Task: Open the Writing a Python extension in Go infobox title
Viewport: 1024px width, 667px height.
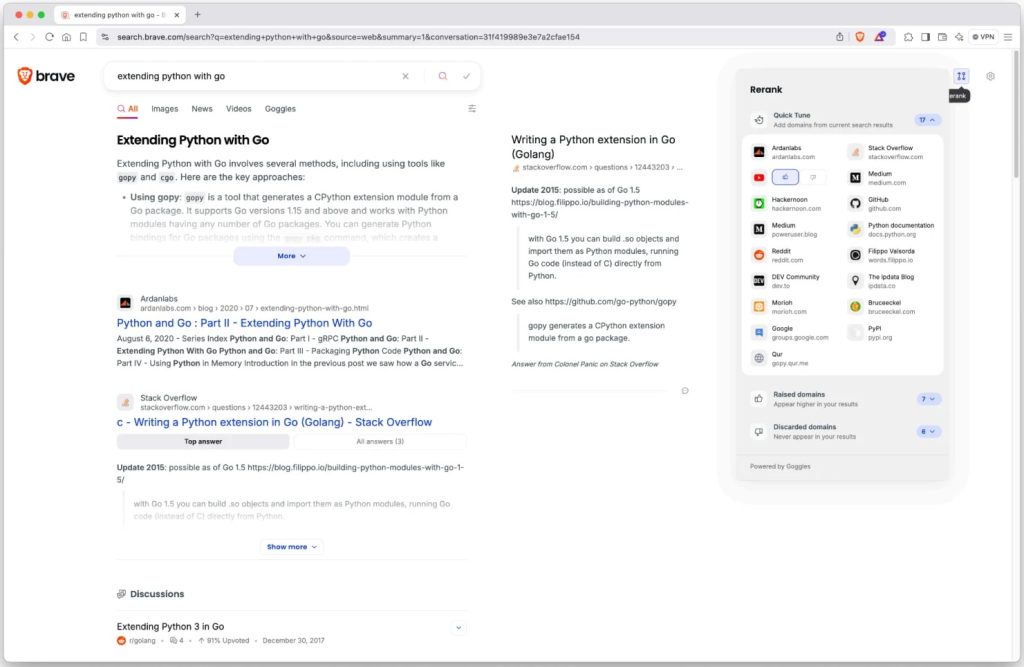Action: pyautogui.click(x=593, y=147)
